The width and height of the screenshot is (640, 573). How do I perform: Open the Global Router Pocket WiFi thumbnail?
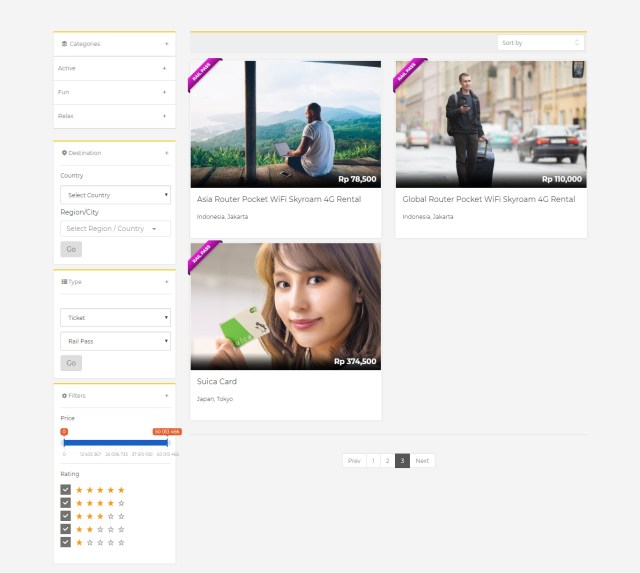[490, 124]
